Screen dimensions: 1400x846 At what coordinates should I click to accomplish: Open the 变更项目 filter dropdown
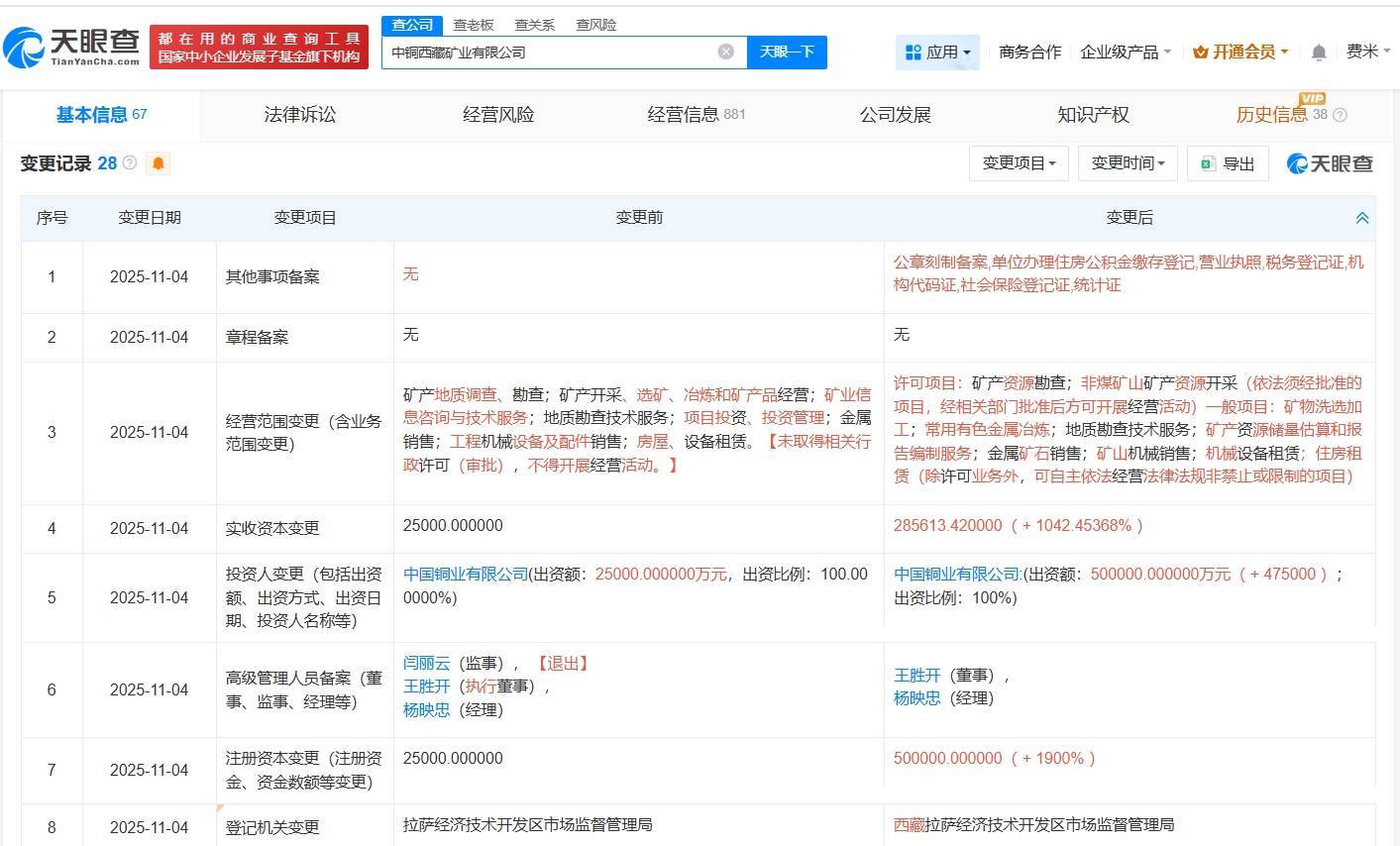point(1019,162)
